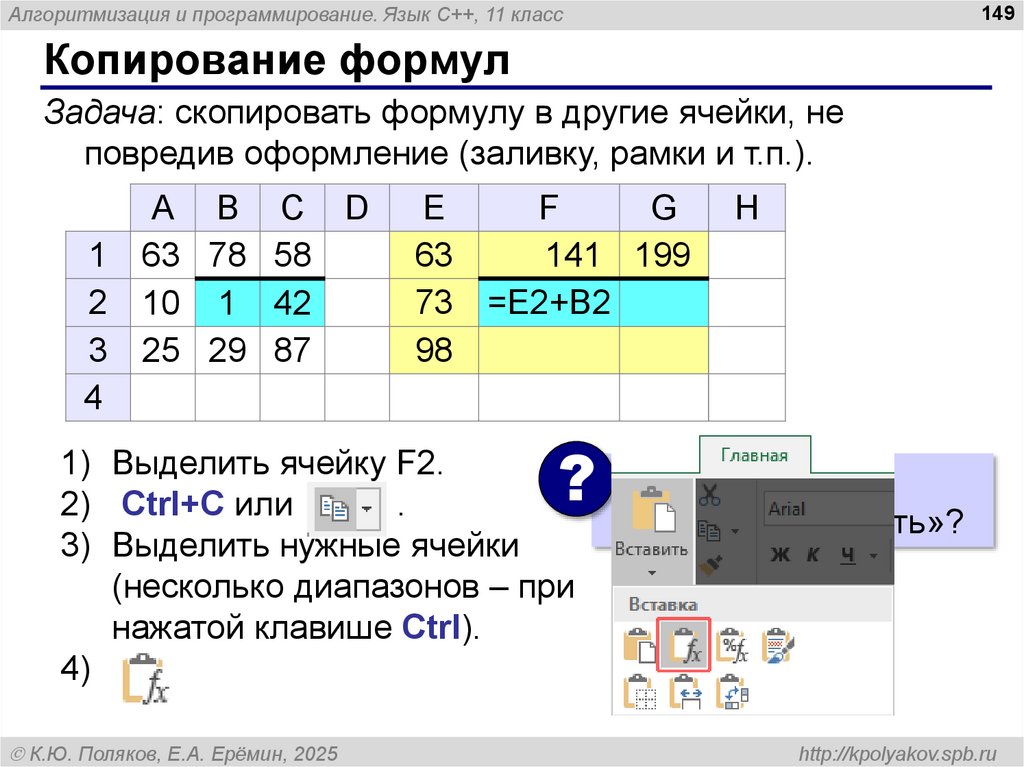Click the blue Ctrl+C text in step 2
The width and height of the screenshot is (1024, 767).
172,503
